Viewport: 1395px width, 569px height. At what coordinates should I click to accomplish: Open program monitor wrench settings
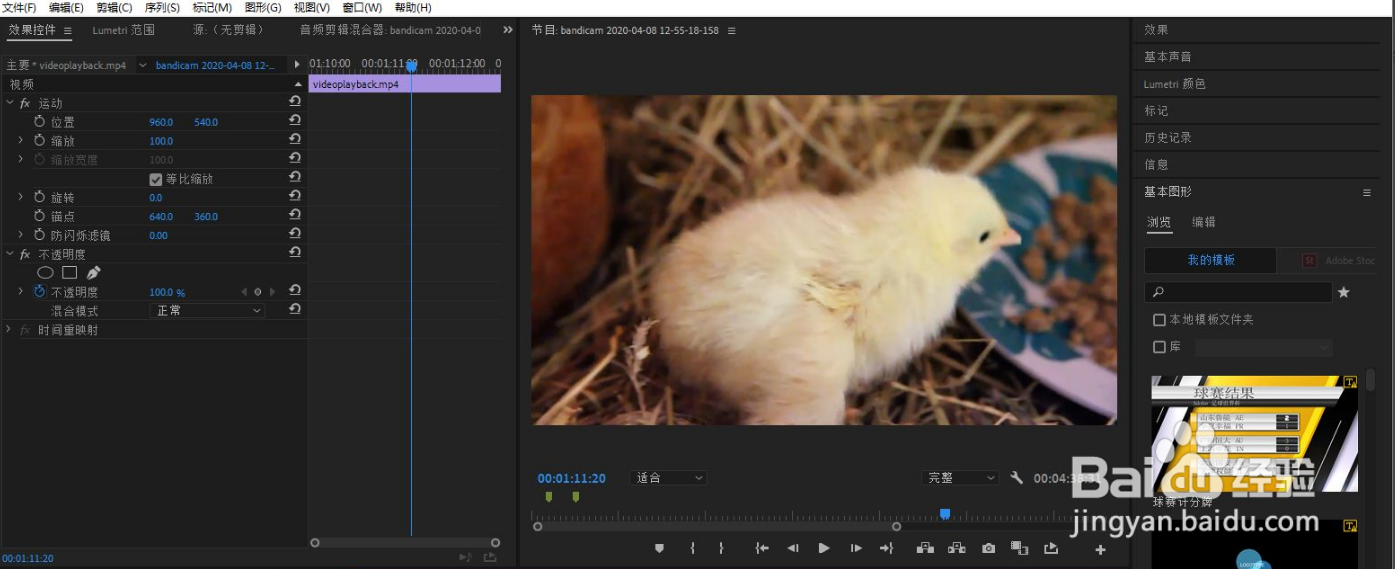point(1017,478)
